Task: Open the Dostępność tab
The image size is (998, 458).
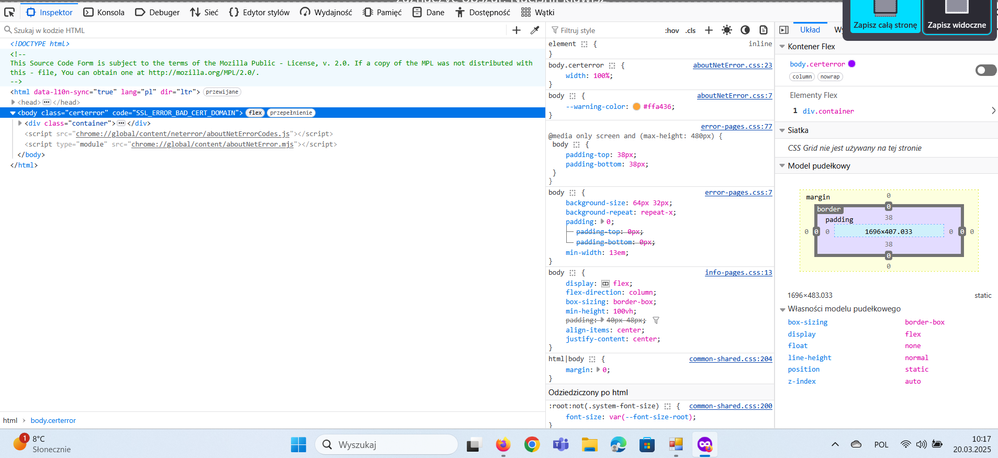Action: [482, 12]
